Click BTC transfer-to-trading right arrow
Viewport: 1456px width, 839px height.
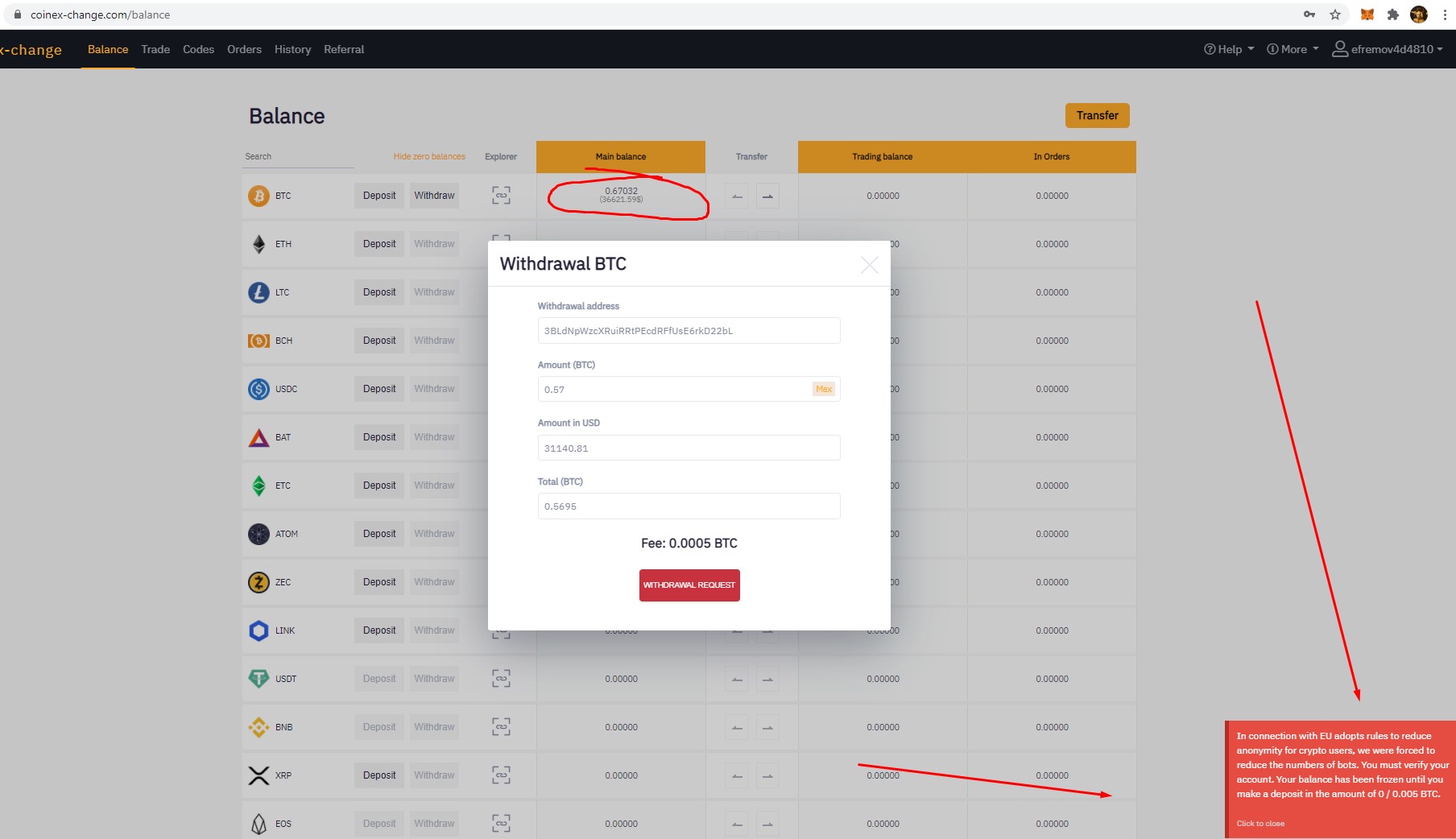coord(767,196)
